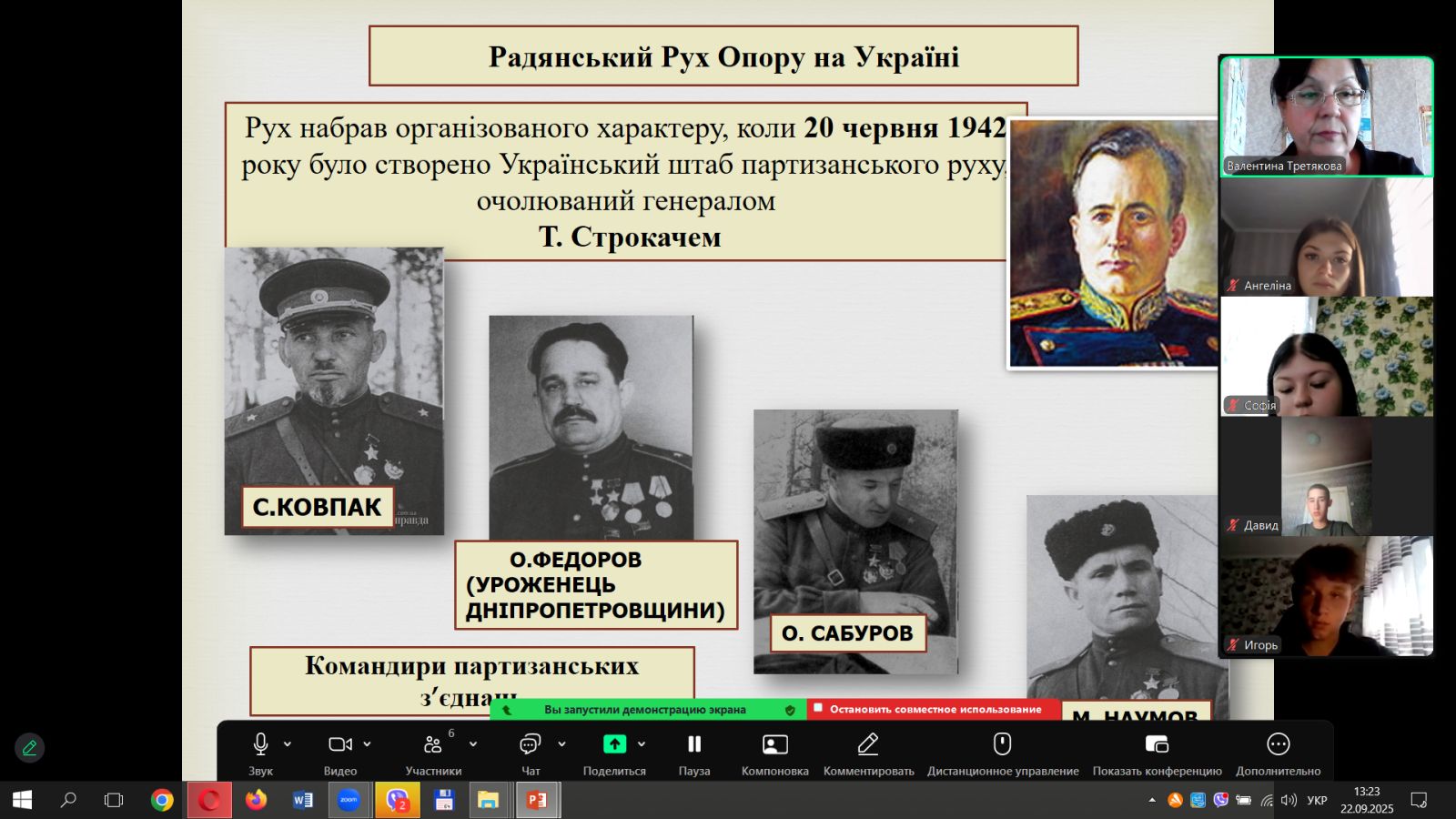Click the Zoom microphone Звук icon
Viewport: 1456px width, 819px height.
click(260, 744)
